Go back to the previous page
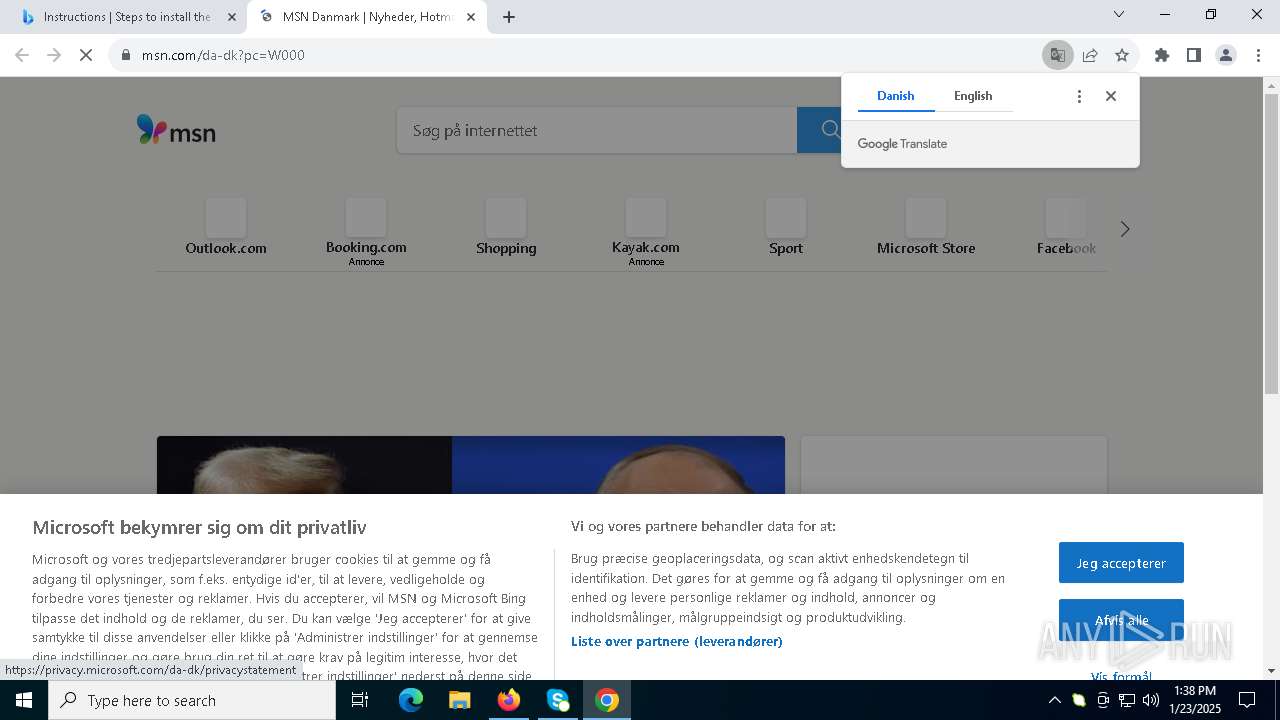 22,55
